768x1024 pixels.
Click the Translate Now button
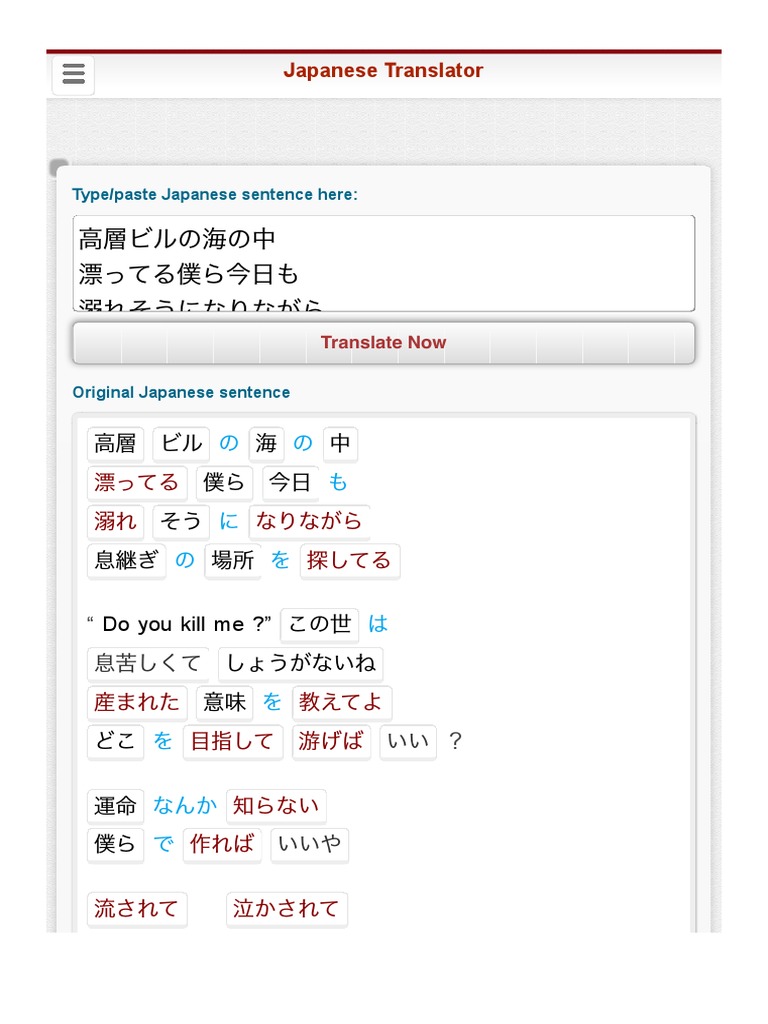(x=383, y=343)
